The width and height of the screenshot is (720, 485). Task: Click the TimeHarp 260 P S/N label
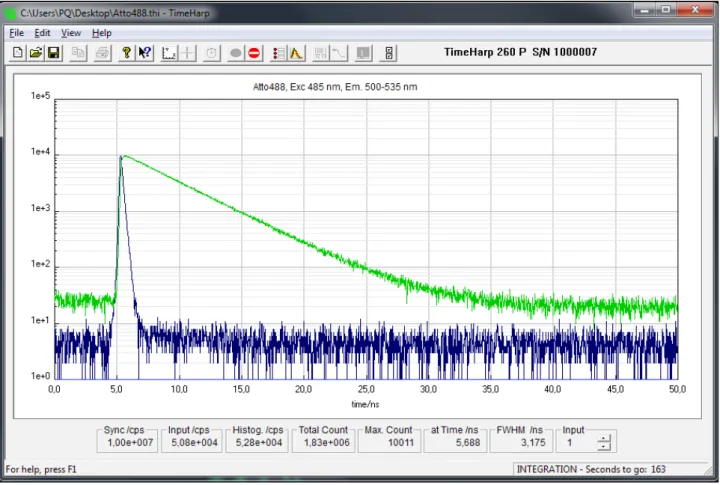(x=520, y=52)
